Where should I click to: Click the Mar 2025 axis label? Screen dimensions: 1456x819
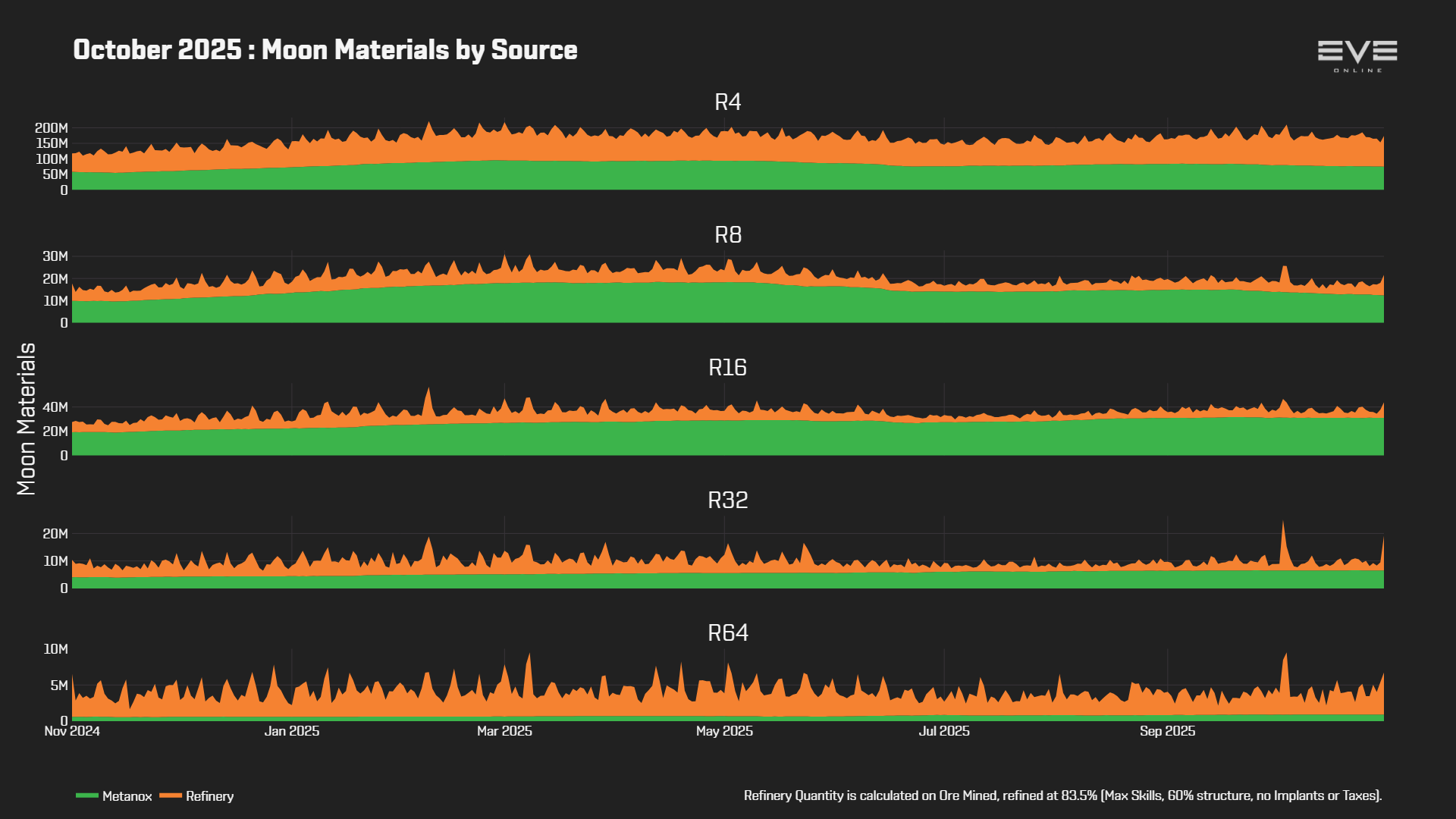504,731
